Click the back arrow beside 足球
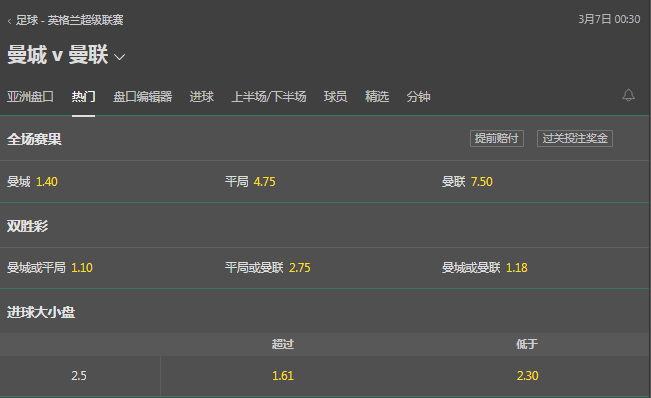 9,21
